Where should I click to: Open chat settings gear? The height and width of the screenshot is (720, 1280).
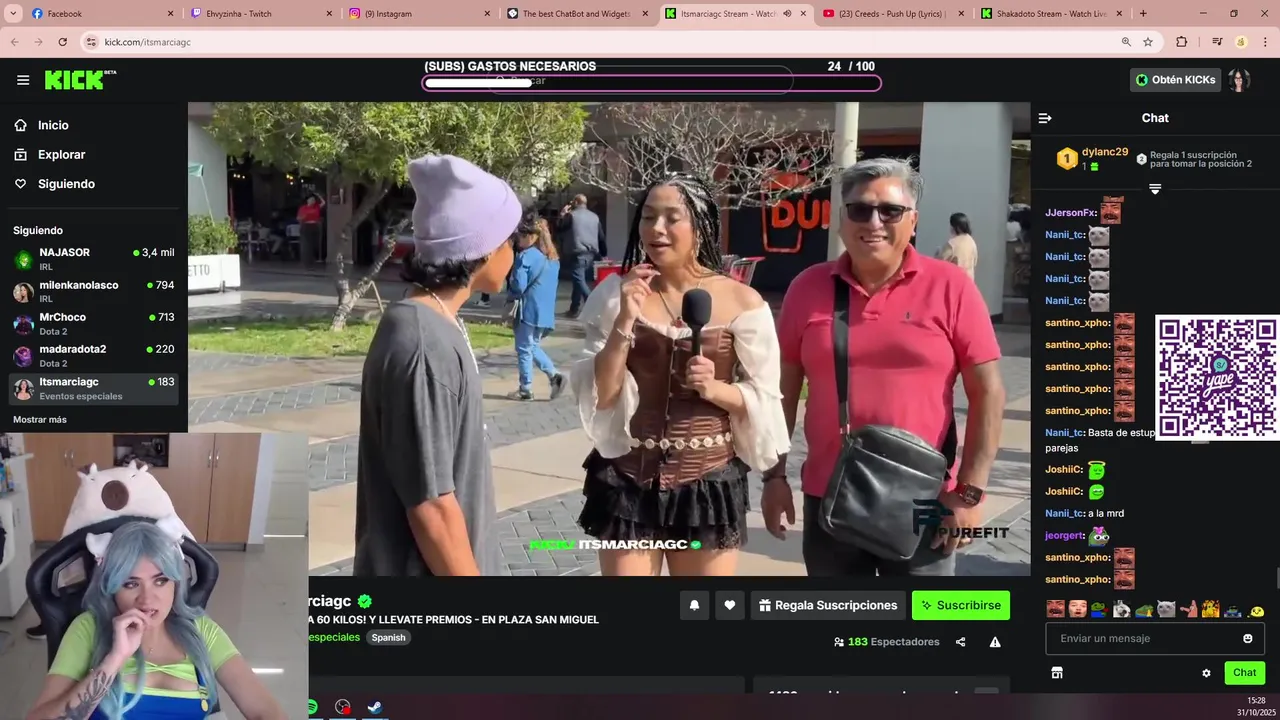[1206, 673]
